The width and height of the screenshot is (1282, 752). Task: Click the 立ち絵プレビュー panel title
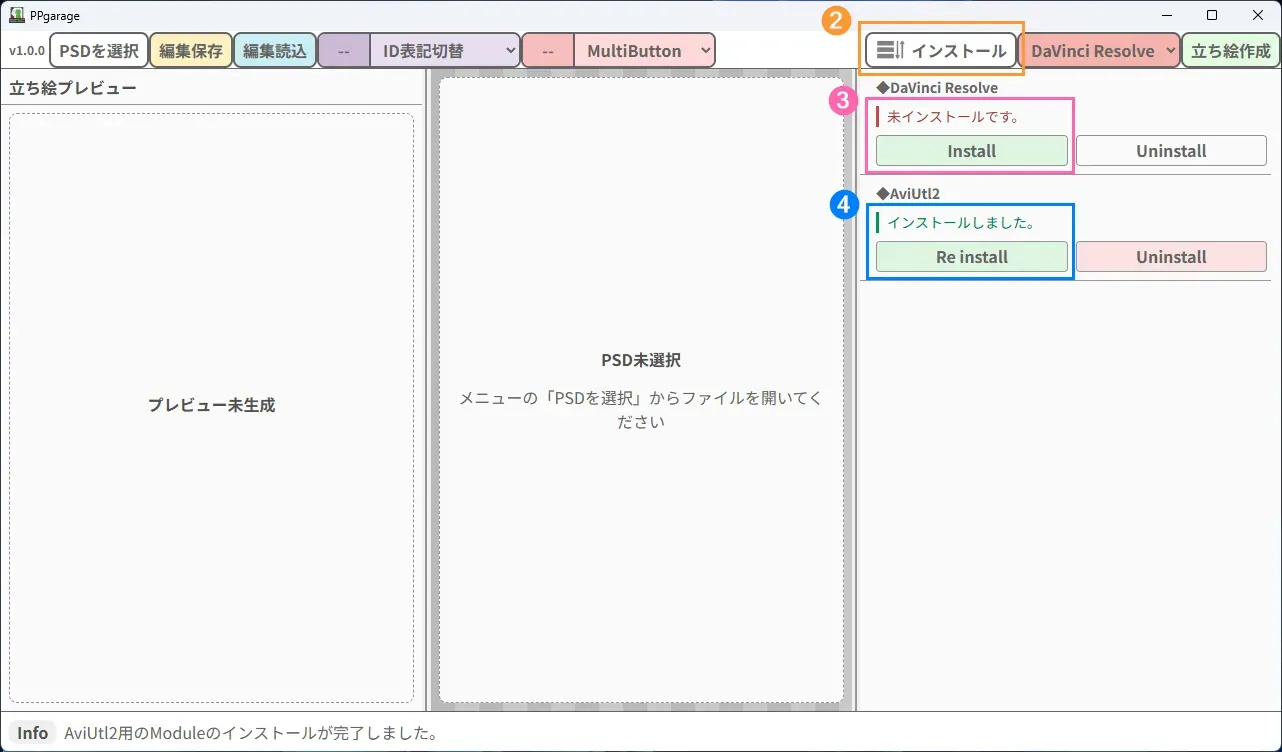point(72,88)
